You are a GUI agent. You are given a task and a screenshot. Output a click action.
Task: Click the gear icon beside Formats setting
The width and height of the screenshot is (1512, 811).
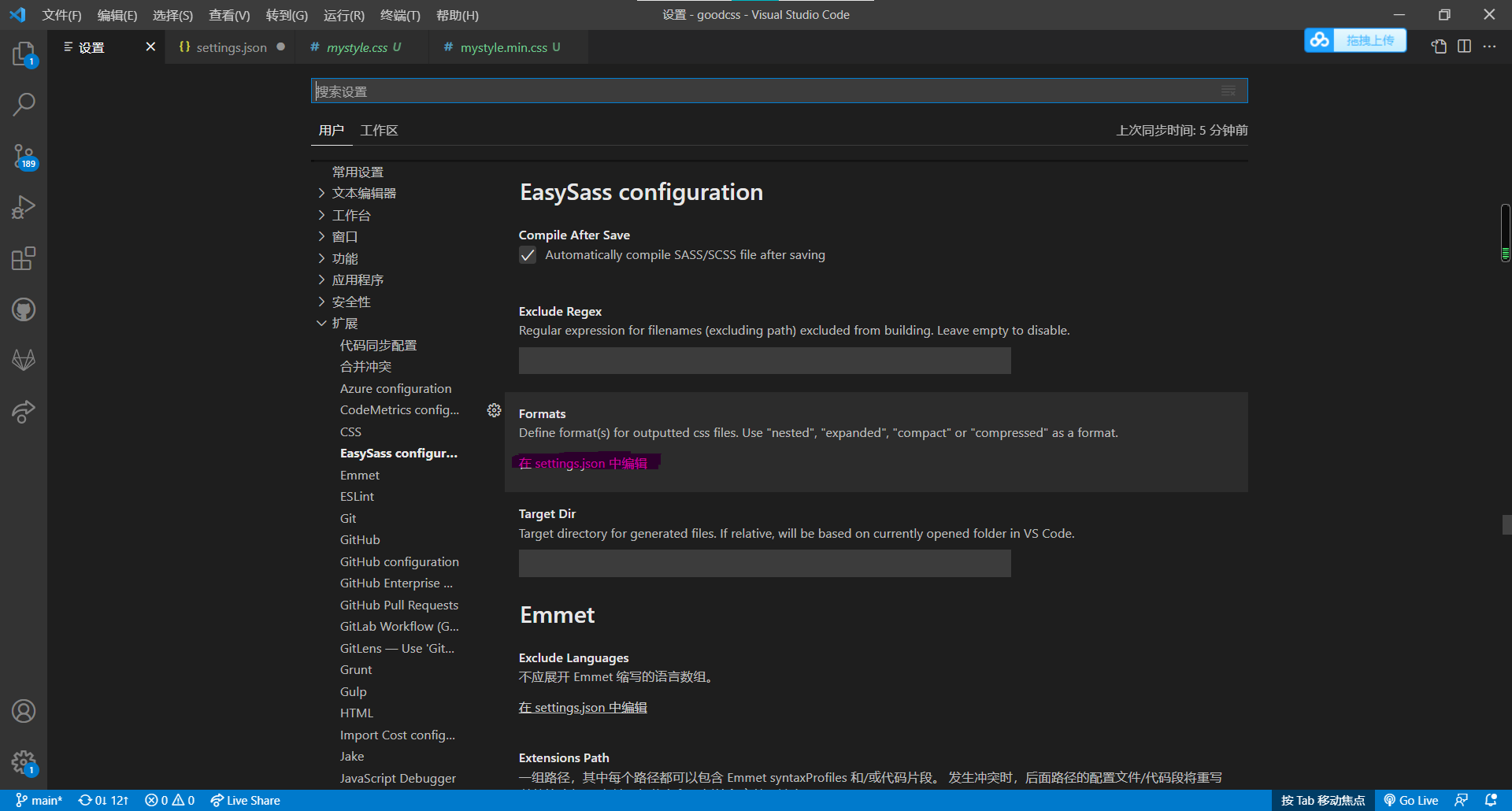click(x=494, y=410)
